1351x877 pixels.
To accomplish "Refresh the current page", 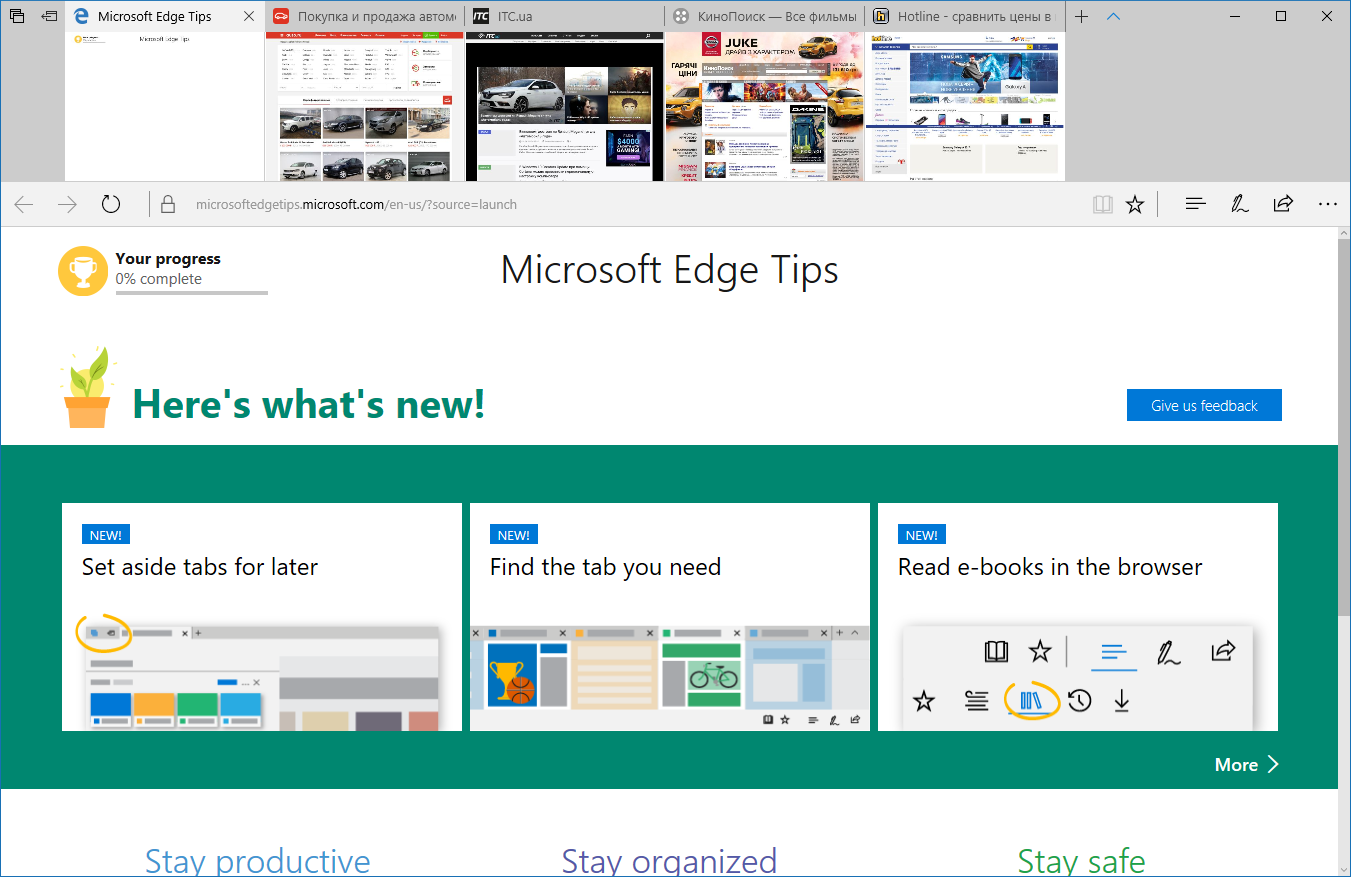I will pos(111,205).
